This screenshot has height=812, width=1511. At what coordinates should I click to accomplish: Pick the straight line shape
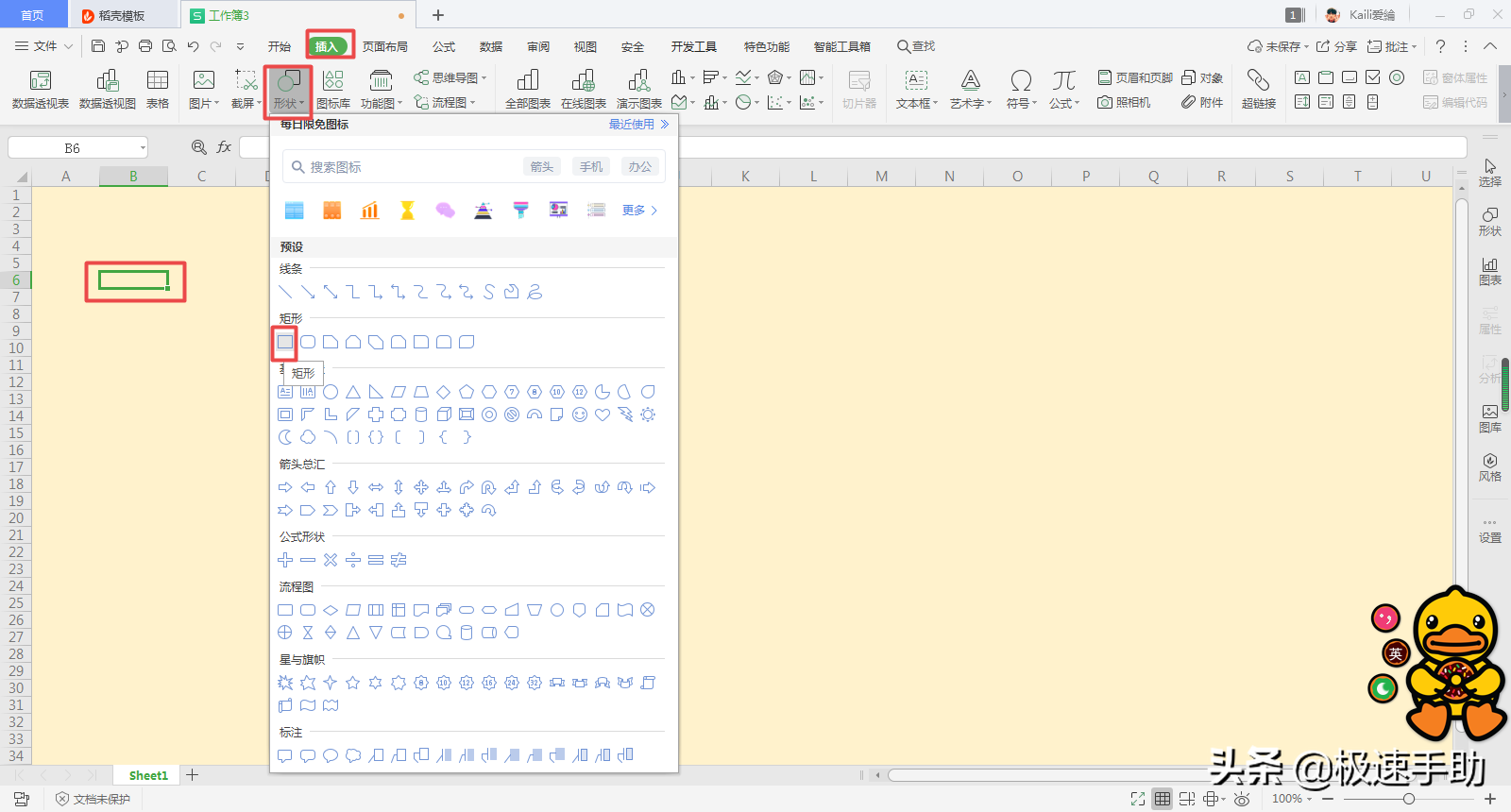click(285, 293)
